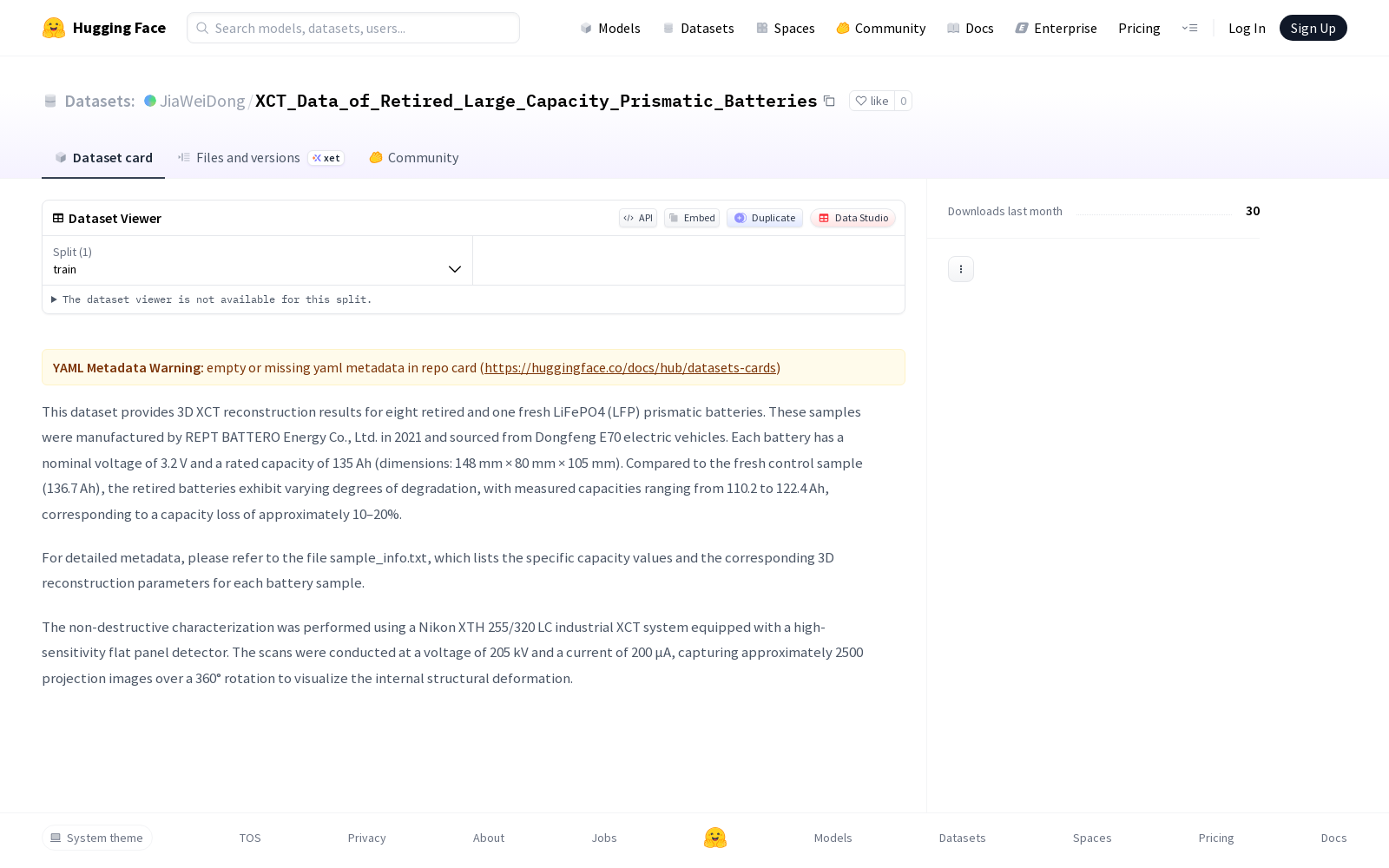Open Models in the footer
1389x868 pixels.
pos(833,838)
